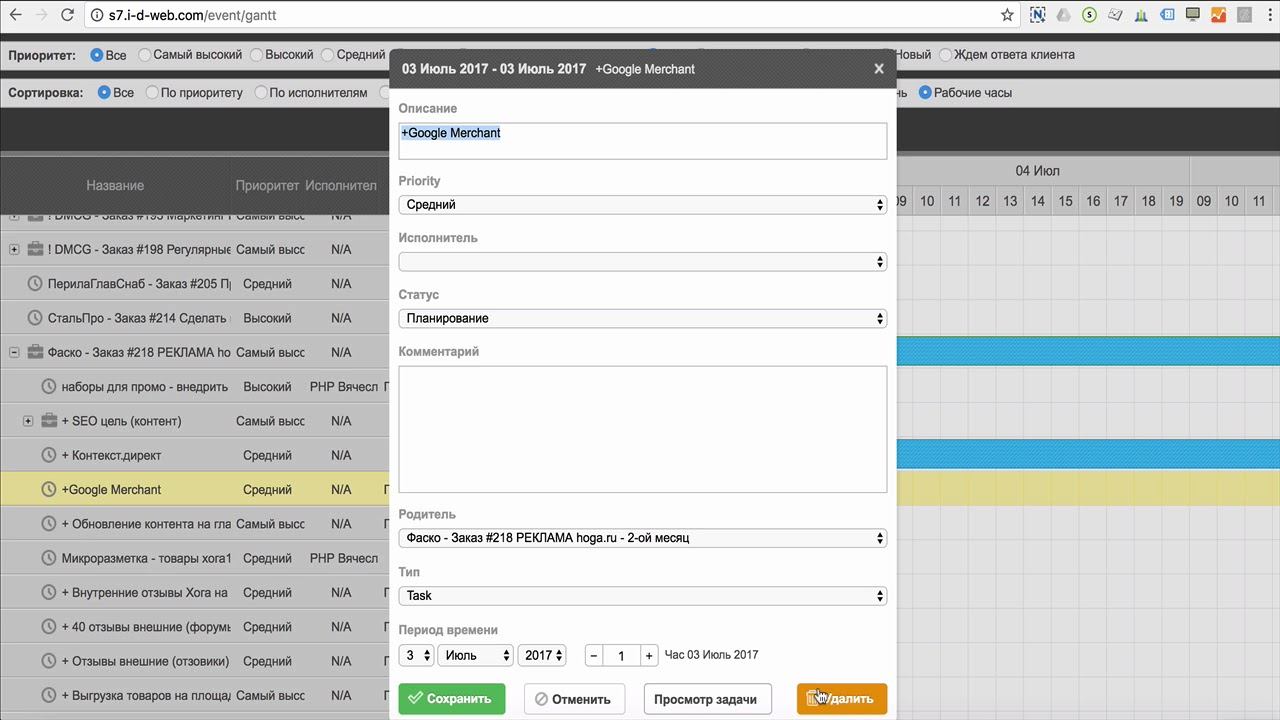Open Просмотр задачи
The width and height of the screenshot is (1280, 720).
click(707, 699)
